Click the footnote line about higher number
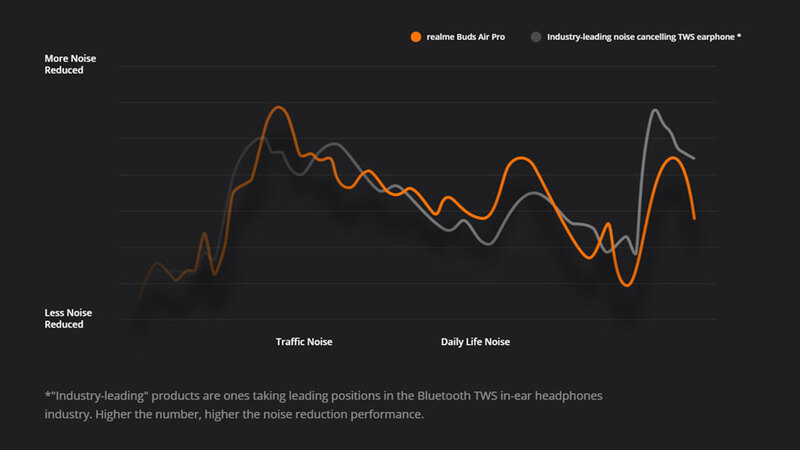The width and height of the screenshot is (800, 450). click(x=234, y=414)
